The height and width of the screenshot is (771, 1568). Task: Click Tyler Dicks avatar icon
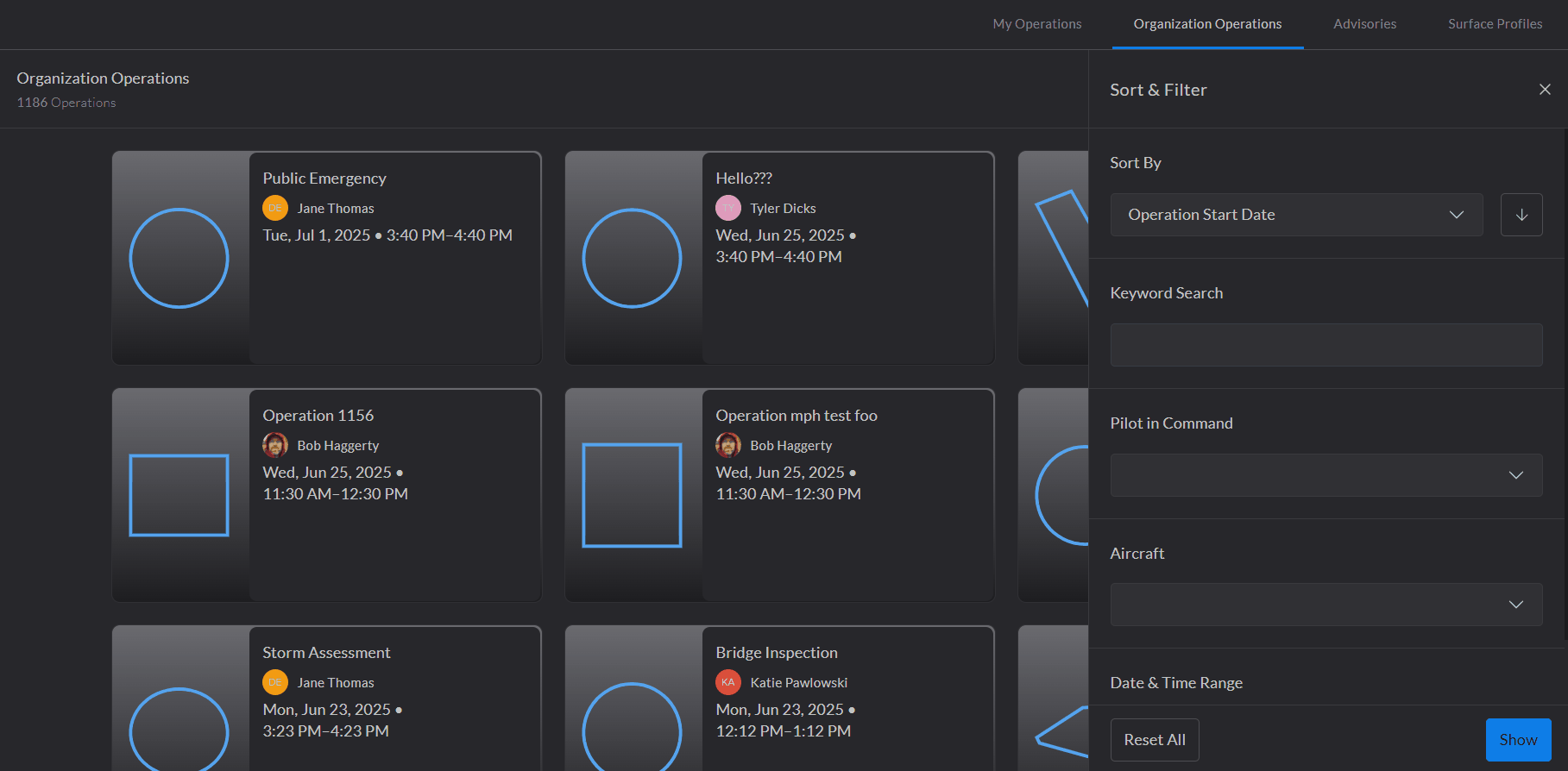pos(728,209)
